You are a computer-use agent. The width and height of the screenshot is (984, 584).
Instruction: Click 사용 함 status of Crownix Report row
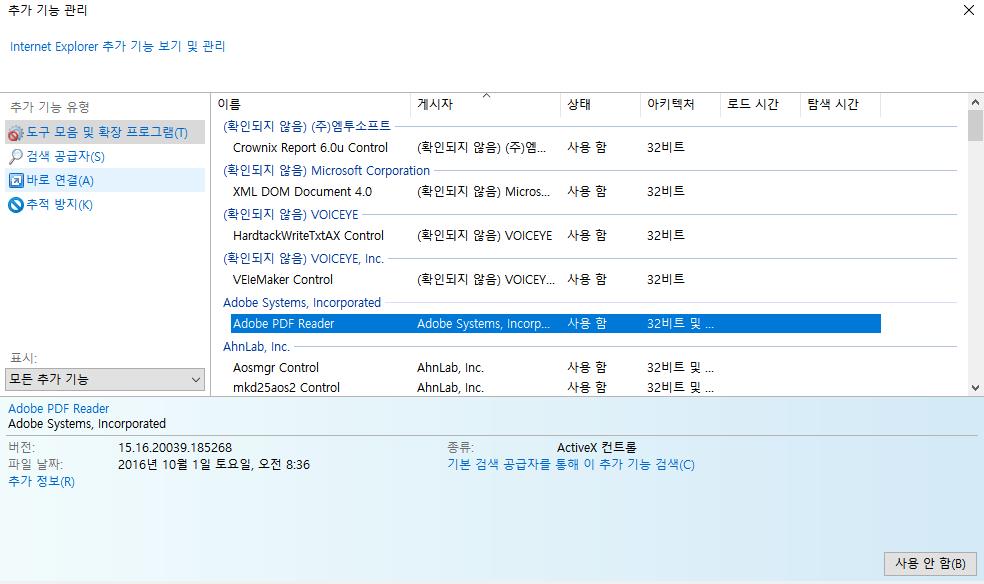click(587, 148)
